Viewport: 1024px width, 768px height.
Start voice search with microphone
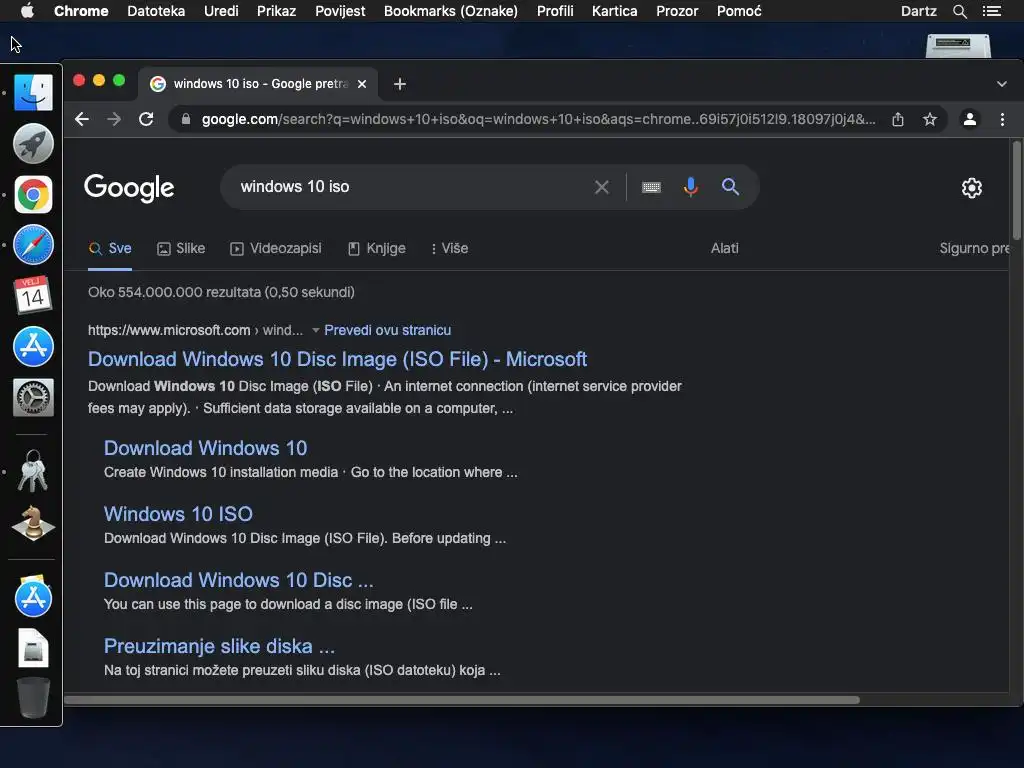point(690,187)
